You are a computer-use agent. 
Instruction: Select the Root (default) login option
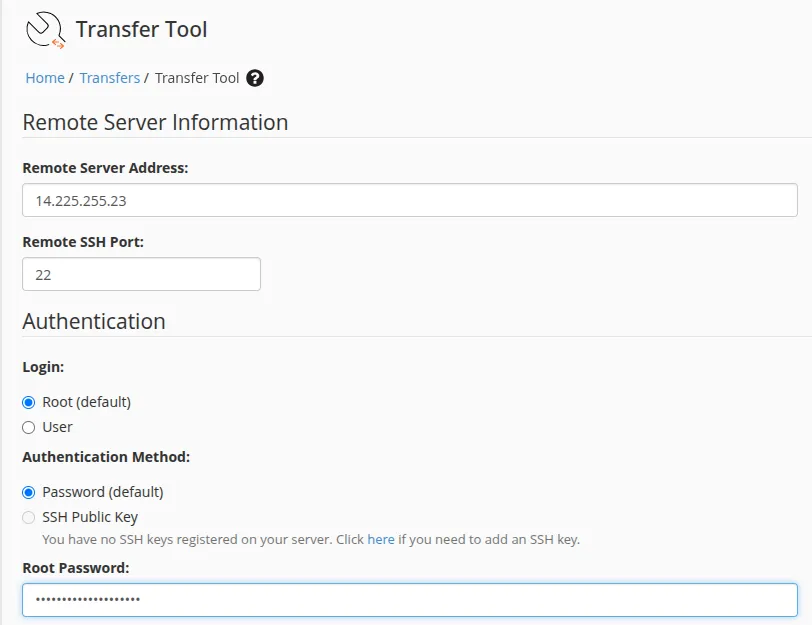coord(28,401)
